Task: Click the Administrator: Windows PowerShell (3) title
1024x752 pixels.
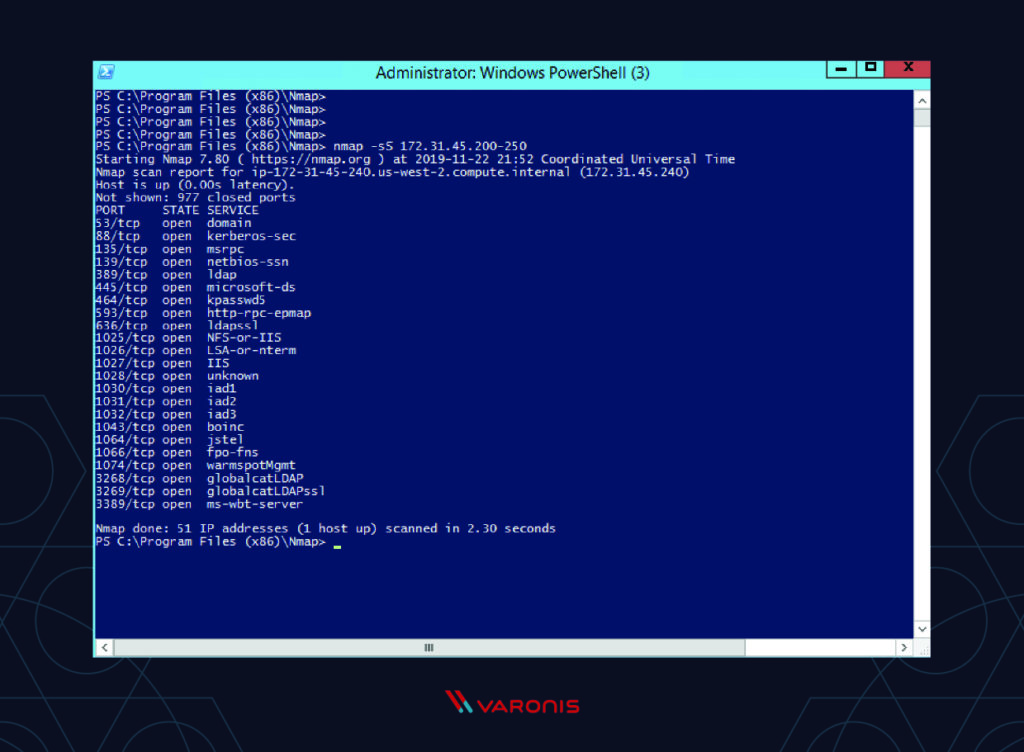Action: click(x=512, y=72)
